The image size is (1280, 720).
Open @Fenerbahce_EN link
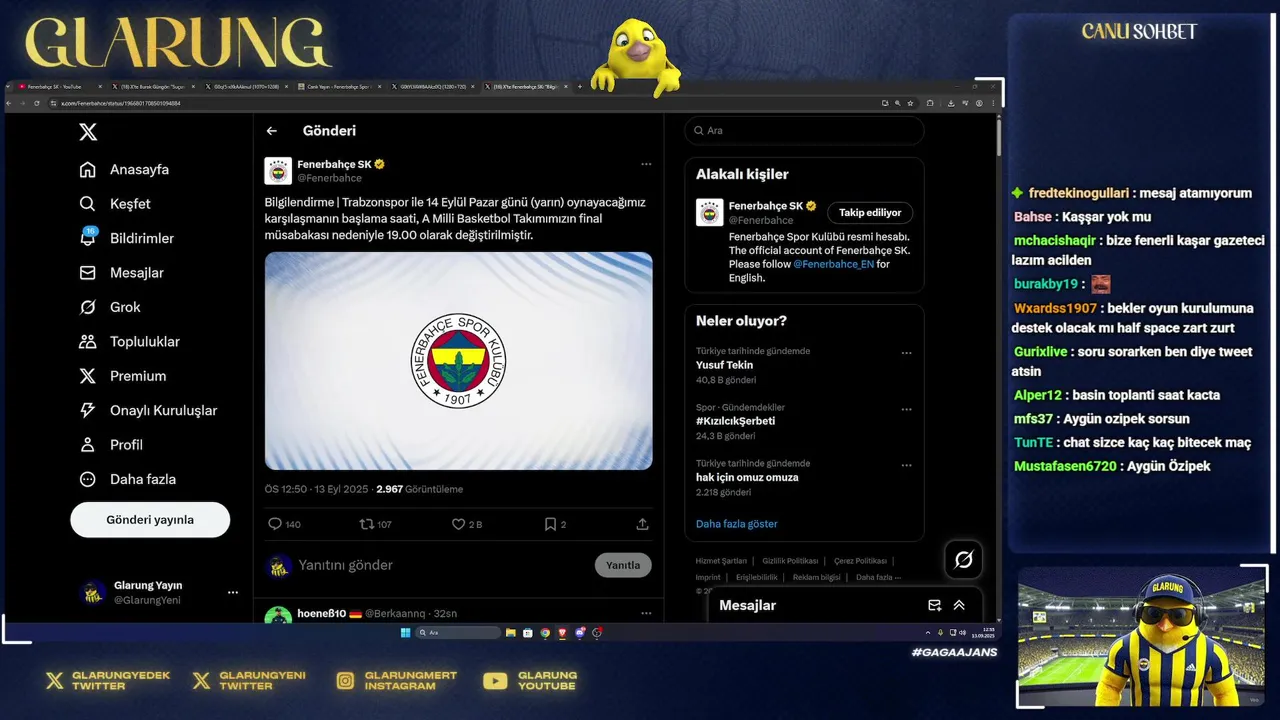pos(834,264)
